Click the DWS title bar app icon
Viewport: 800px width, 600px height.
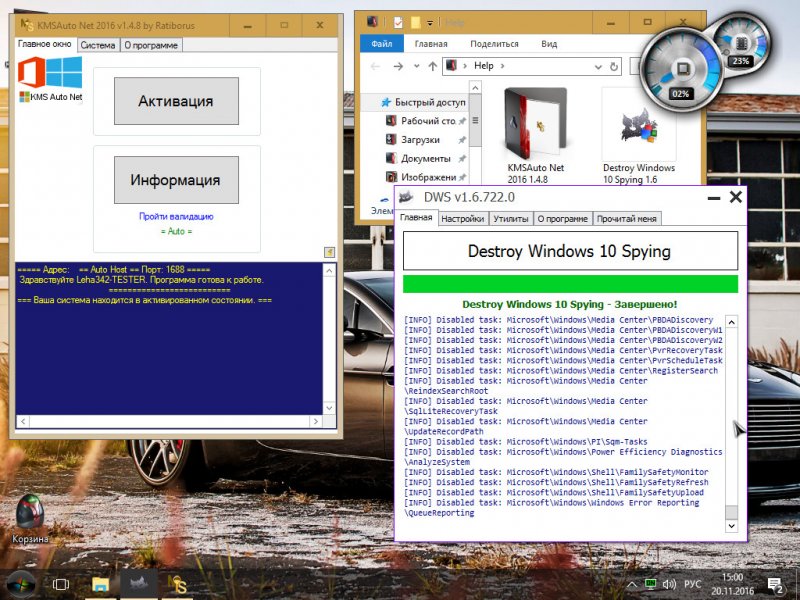(406, 197)
